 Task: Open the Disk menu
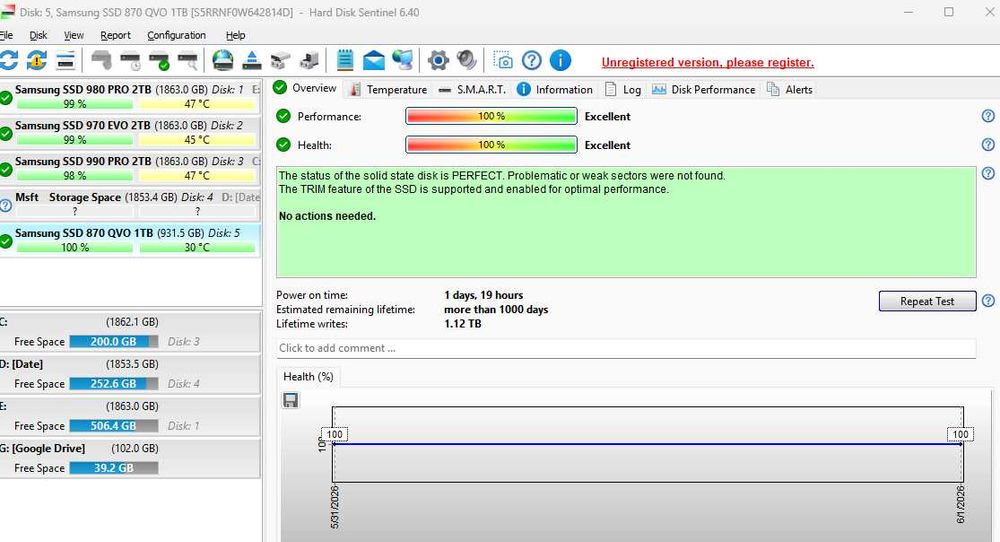click(x=38, y=35)
